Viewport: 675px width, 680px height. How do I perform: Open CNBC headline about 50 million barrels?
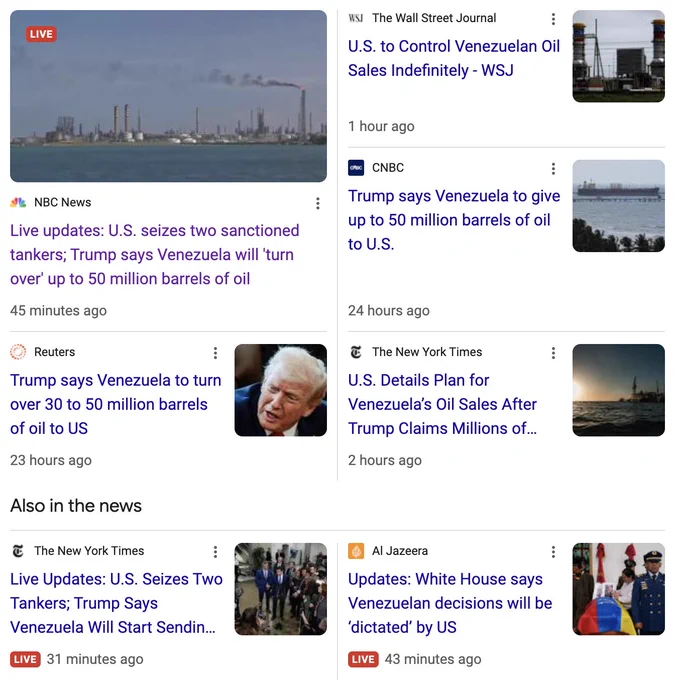click(x=454, y=220)
